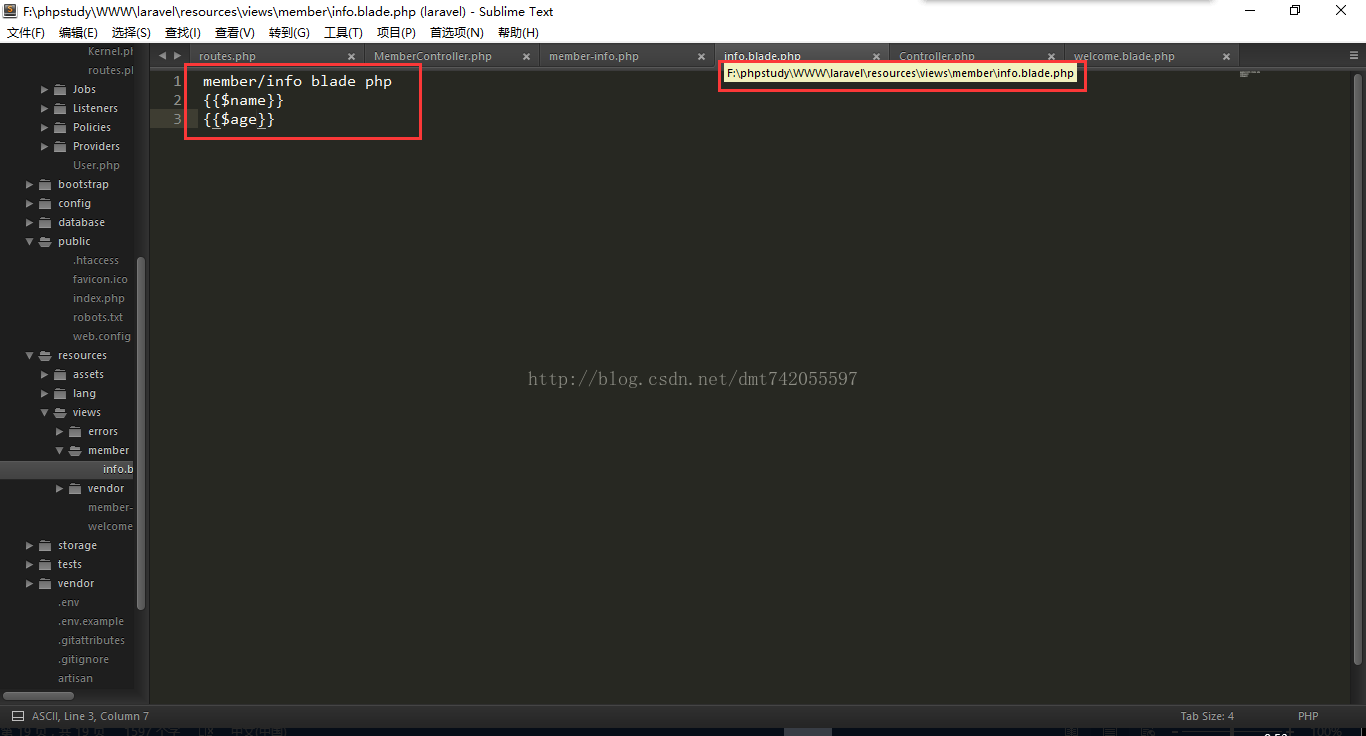1366x736 pixels.
Task: Expand the database folder
Action: 30,222
